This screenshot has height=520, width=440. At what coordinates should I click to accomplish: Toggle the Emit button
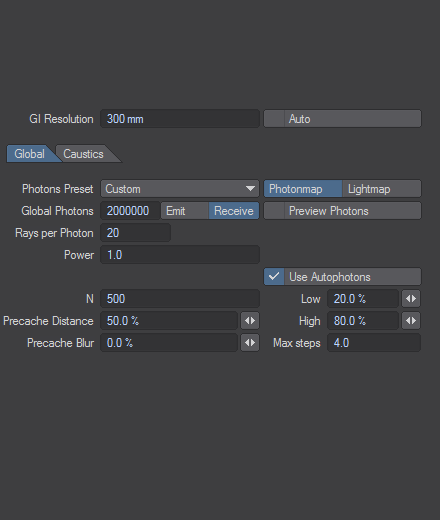185,211
